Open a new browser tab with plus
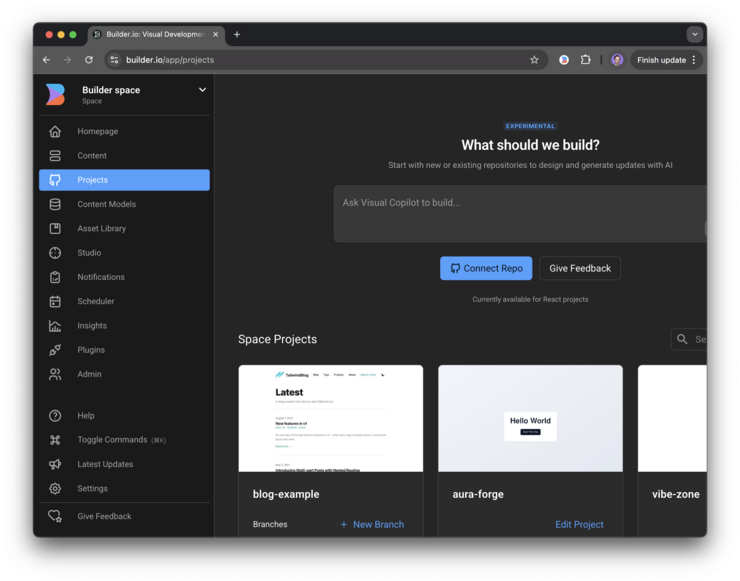The width and height of the screenshot is (740, 581). 237,34
